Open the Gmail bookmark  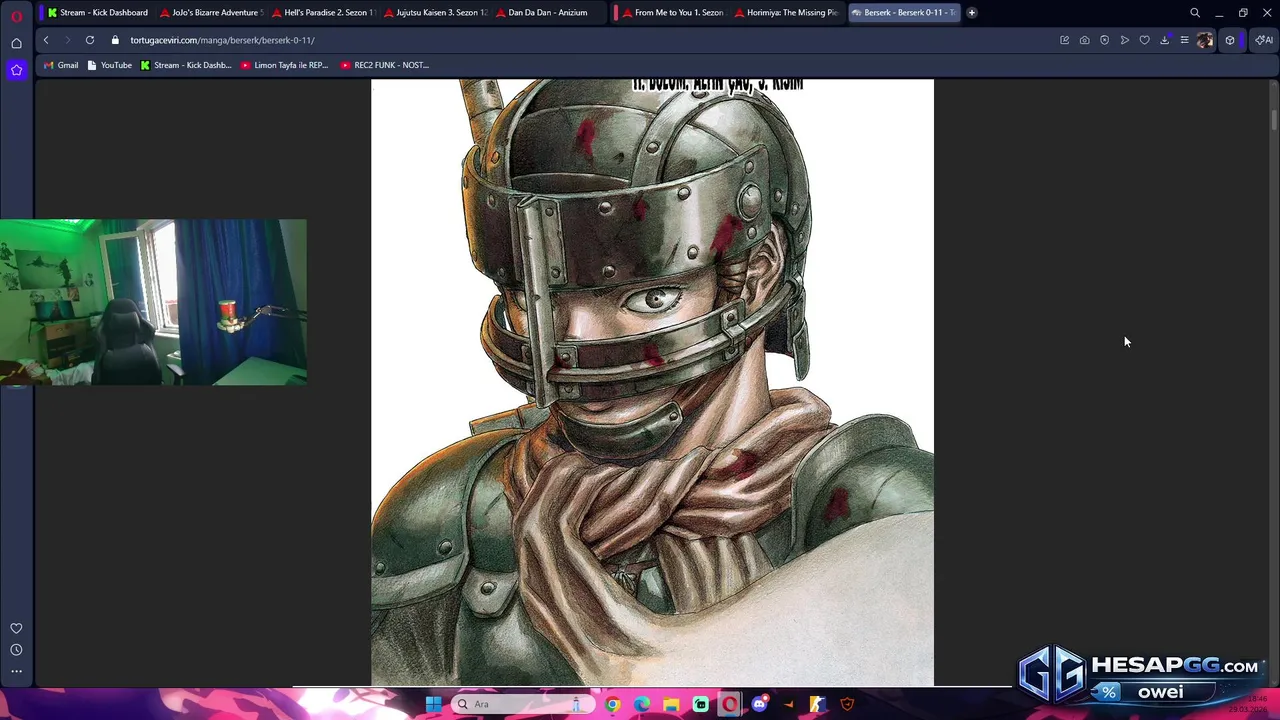61,65
